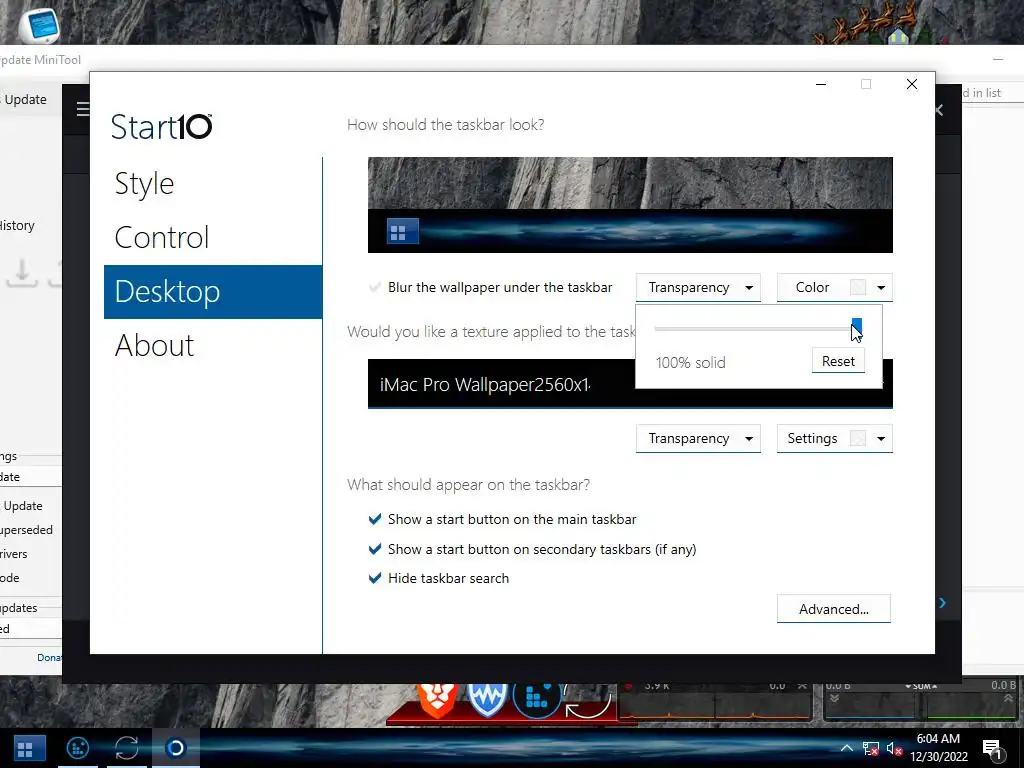
Task: Click the History entry in the MiniTool window
Action: [18, 225]
